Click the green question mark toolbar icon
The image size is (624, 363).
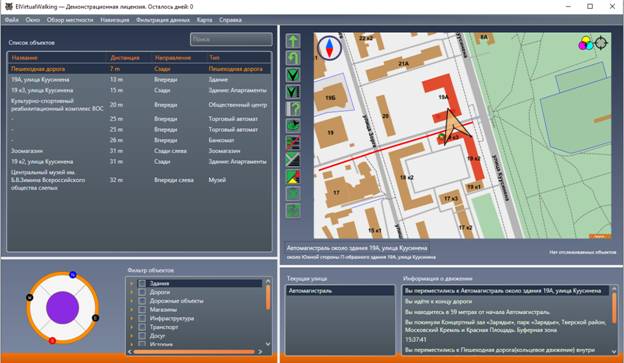(293, 109)
